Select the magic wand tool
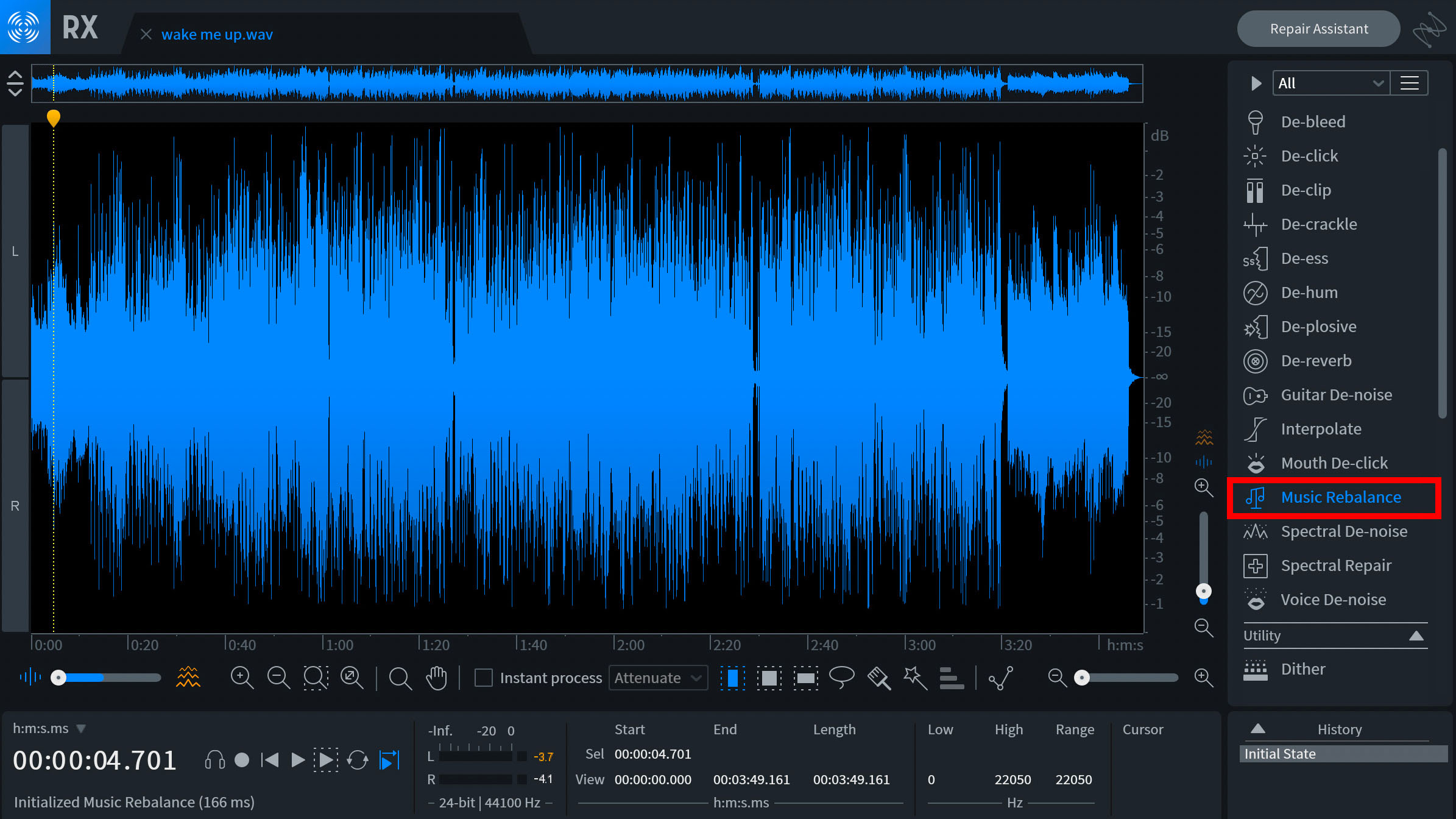 [x=915, y=678]
